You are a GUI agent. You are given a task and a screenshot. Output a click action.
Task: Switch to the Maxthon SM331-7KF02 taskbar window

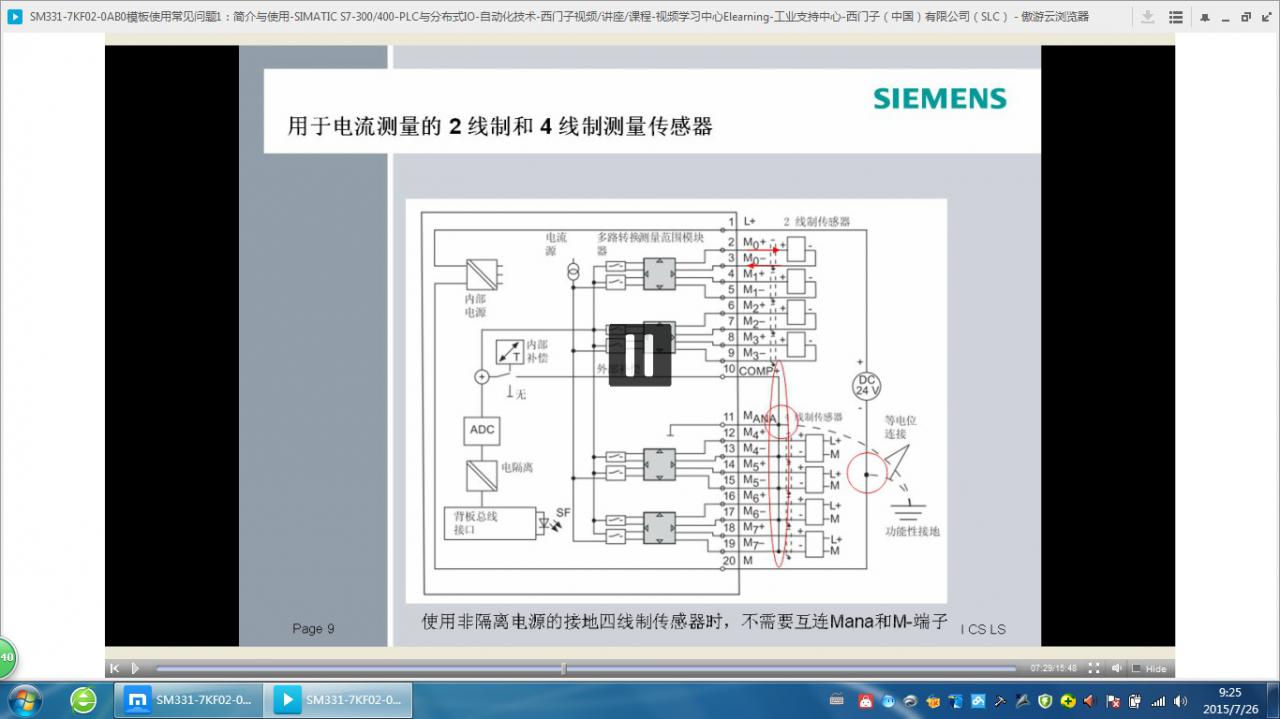189,700
